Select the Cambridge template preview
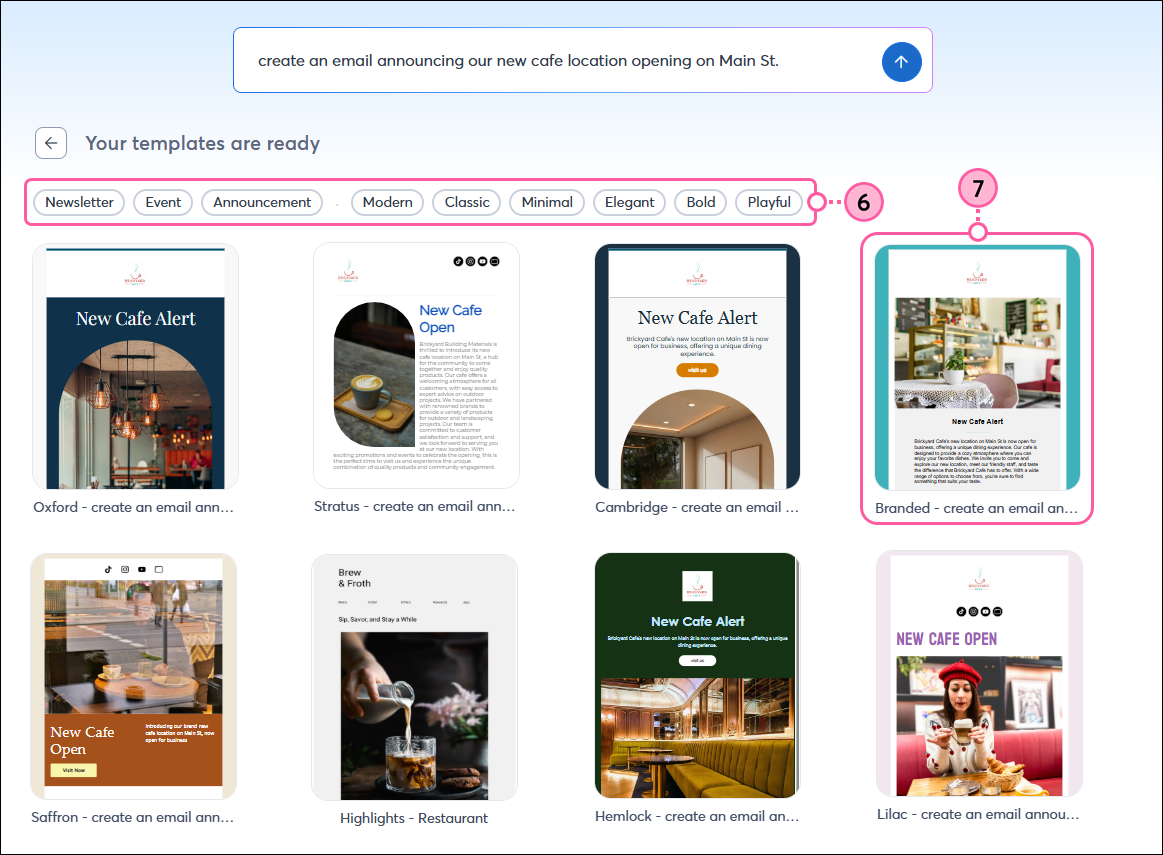Viewport: 1163px width, 855px height. [697, 366]
